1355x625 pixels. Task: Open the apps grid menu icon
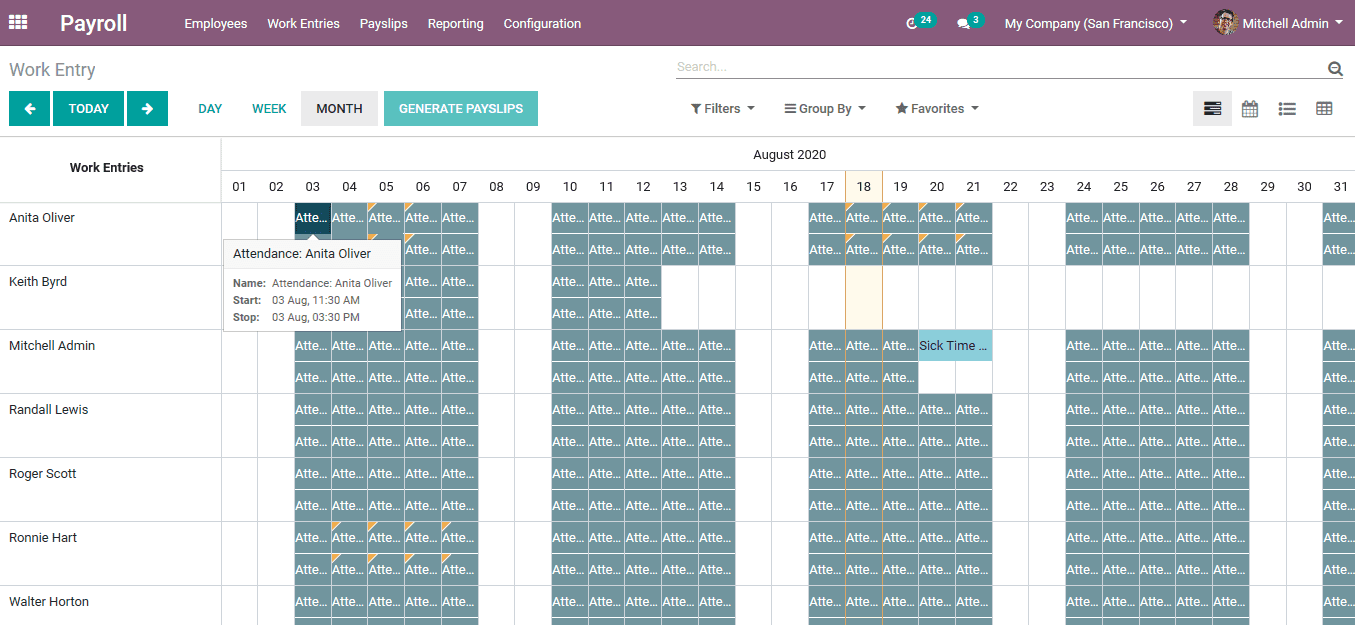click(x=18, y=22)
